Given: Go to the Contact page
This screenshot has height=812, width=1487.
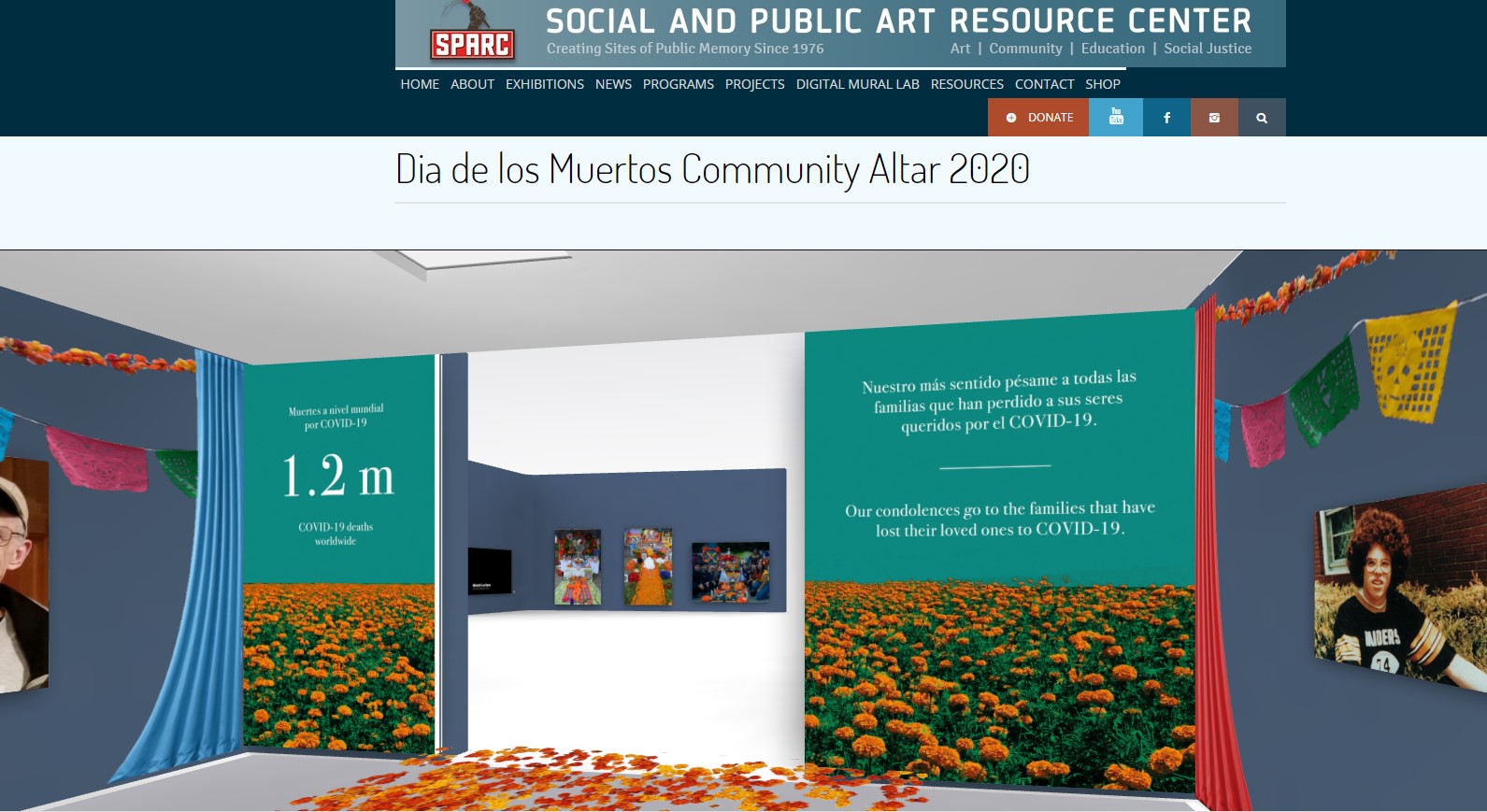Looking at the screenshot, I should coord(1044,84).
